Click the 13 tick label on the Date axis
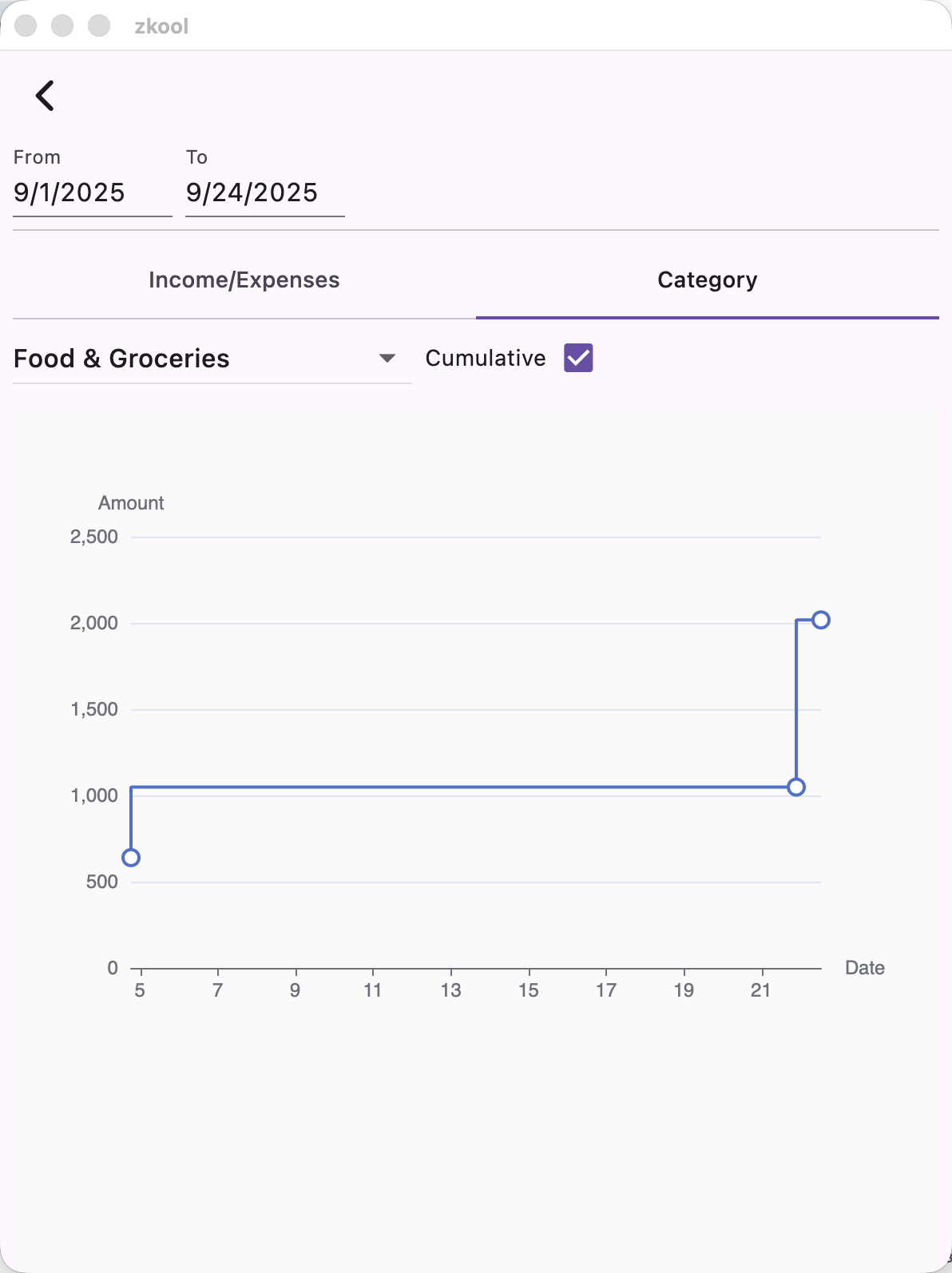Image resolution: width=952 pixels, height=1273 pixels. coord(450,990)
